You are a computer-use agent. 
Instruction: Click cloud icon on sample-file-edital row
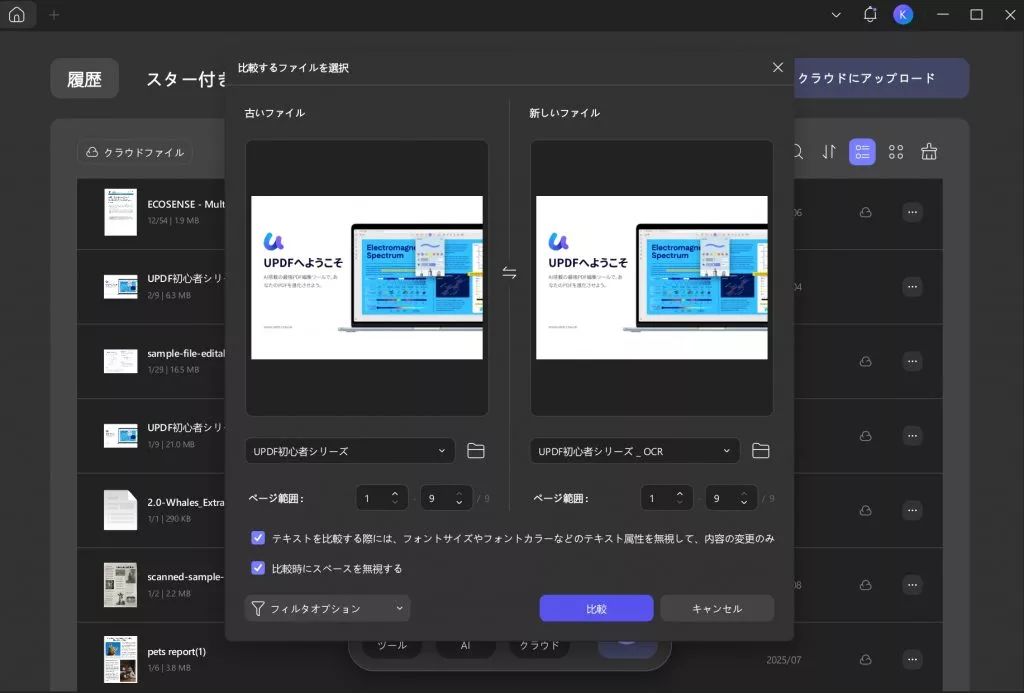(865, 361)
